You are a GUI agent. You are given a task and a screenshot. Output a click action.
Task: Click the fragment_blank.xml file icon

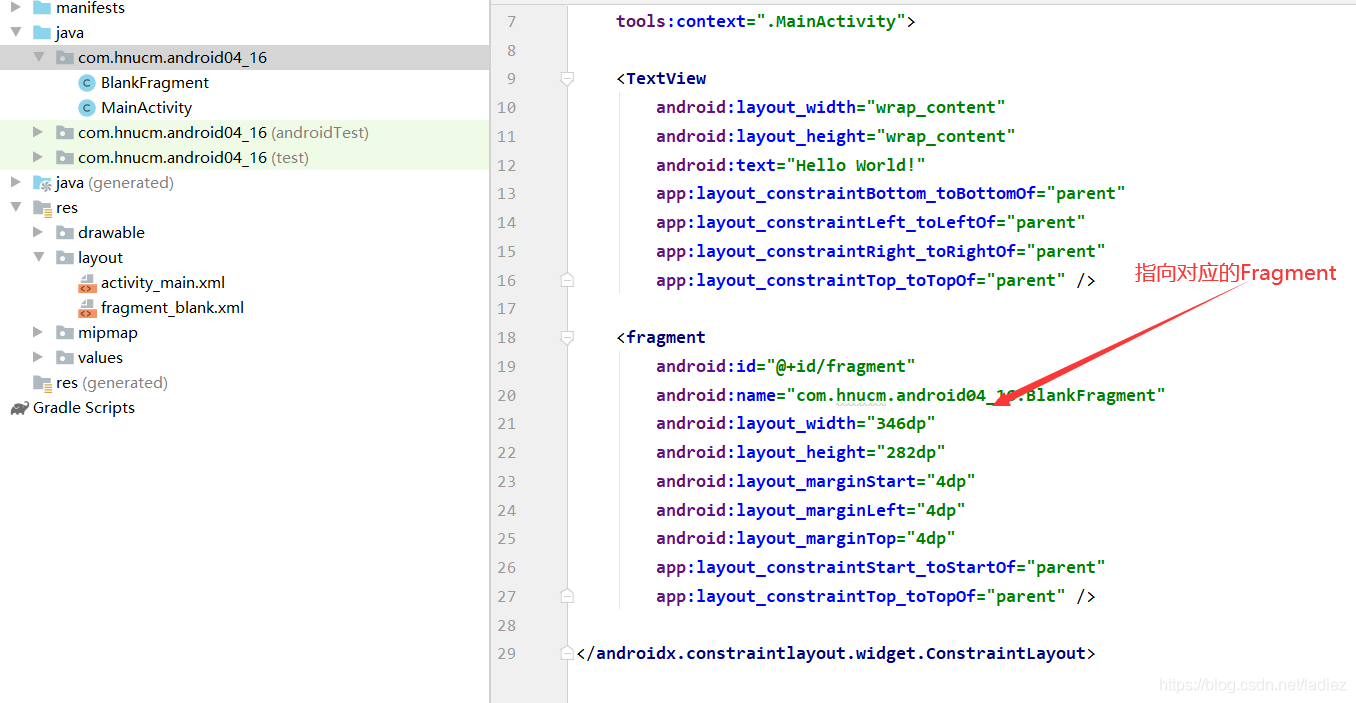coord(87,308)
